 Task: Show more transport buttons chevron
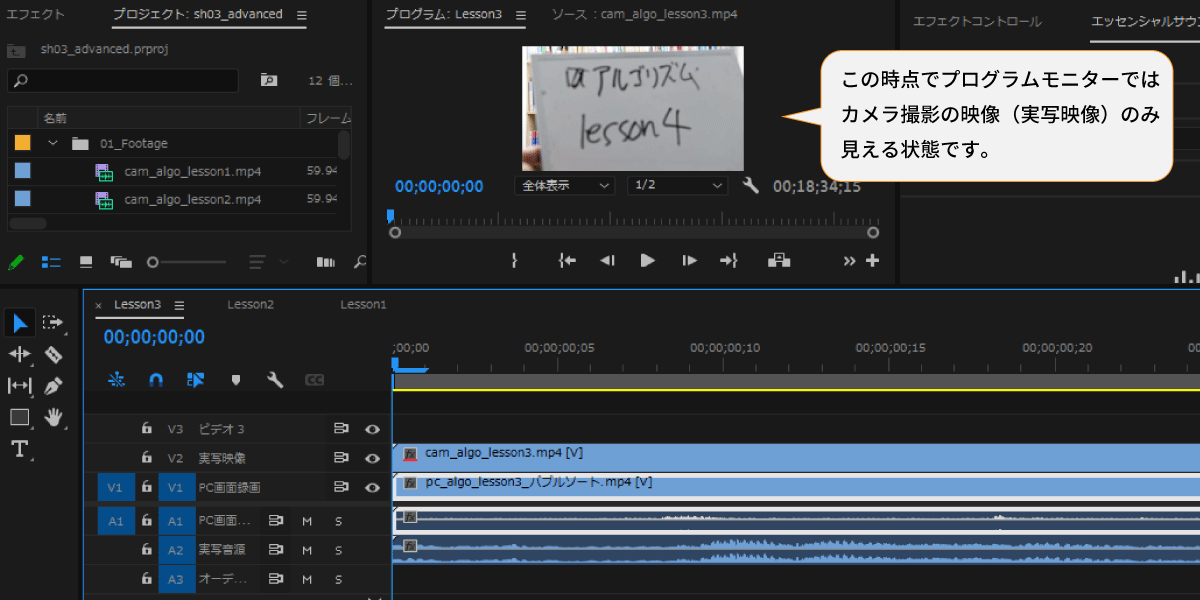pos(849,260)
